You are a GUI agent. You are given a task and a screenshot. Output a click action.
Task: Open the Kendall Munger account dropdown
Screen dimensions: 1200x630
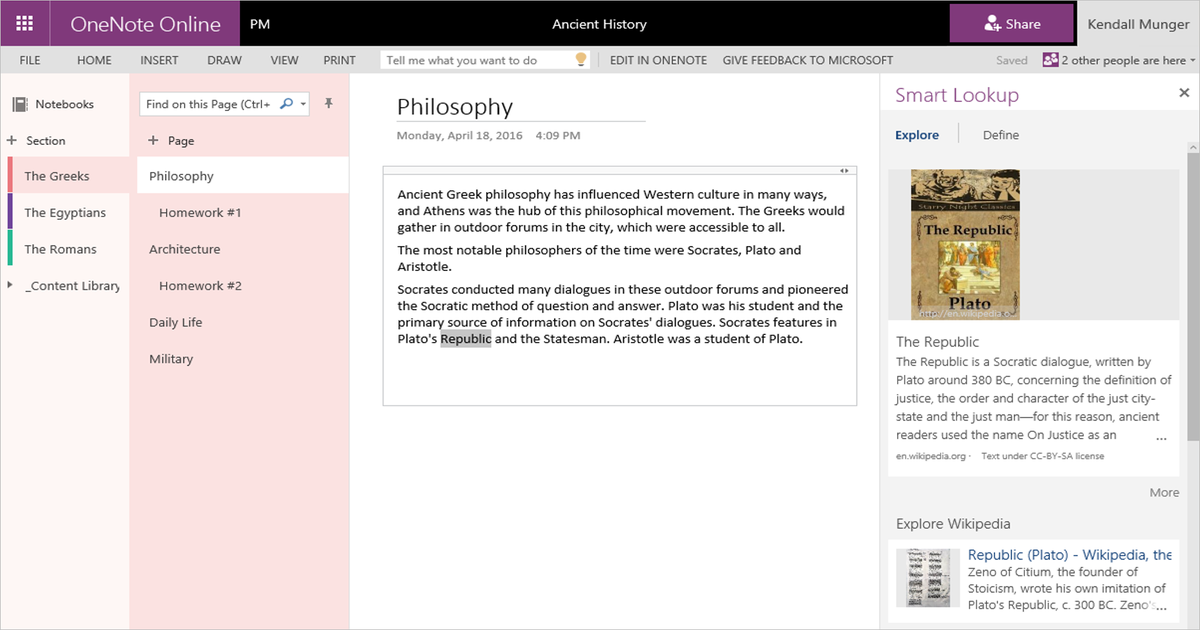coord(1137,23)
